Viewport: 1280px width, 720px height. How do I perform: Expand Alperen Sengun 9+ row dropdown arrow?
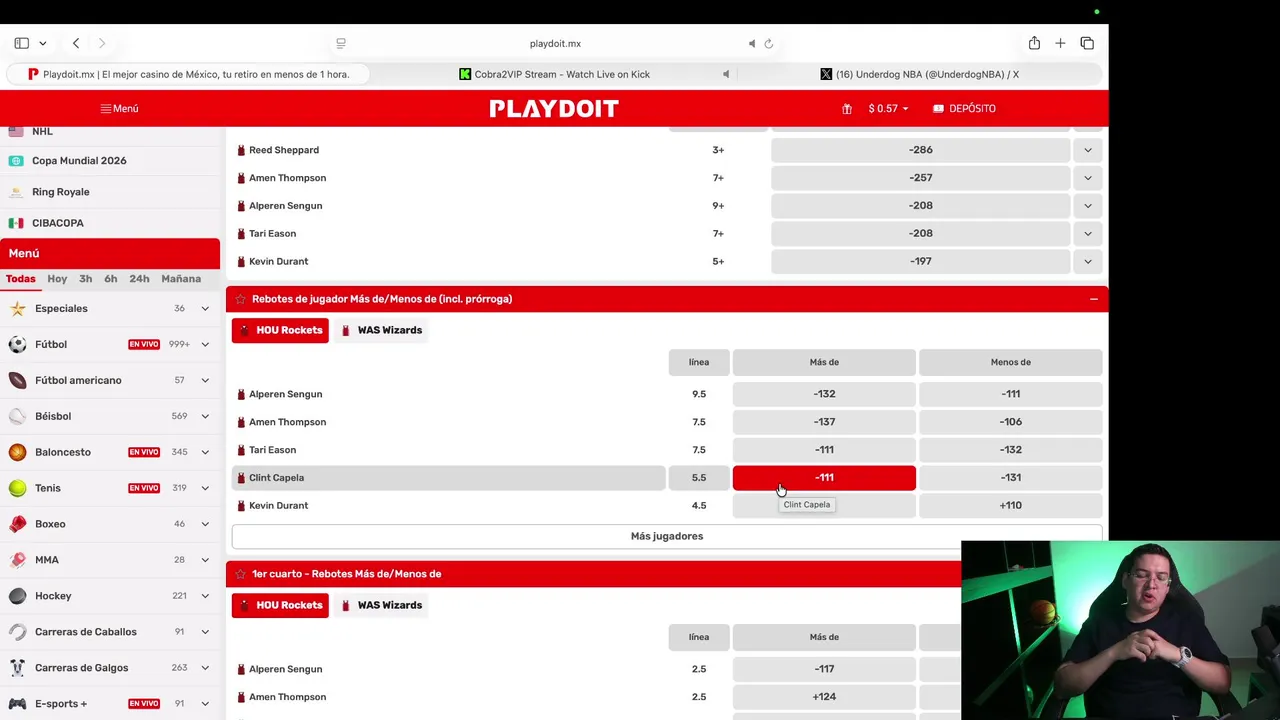[1087, 206]
